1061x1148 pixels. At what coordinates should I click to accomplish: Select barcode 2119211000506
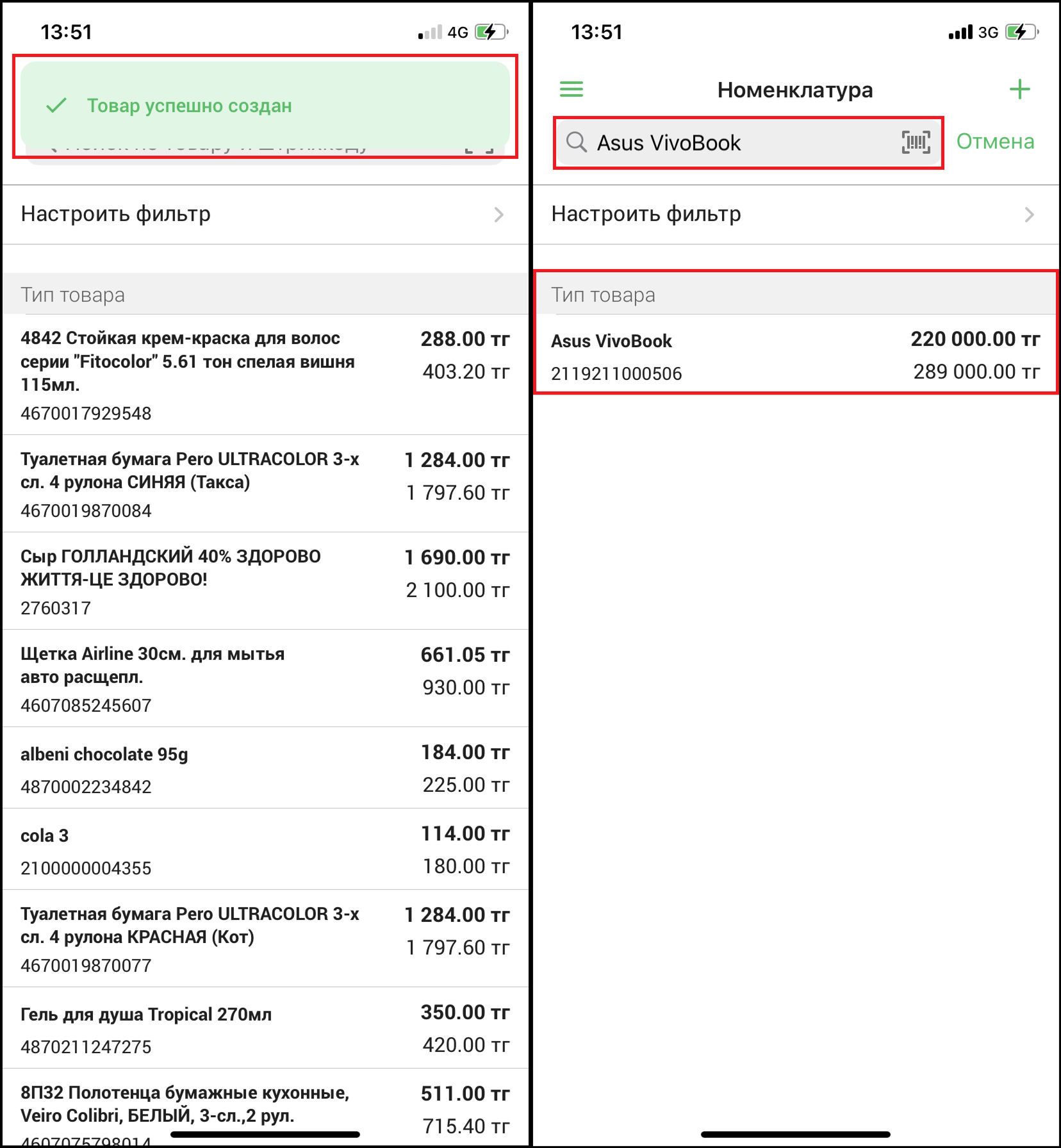click(616, 373)
